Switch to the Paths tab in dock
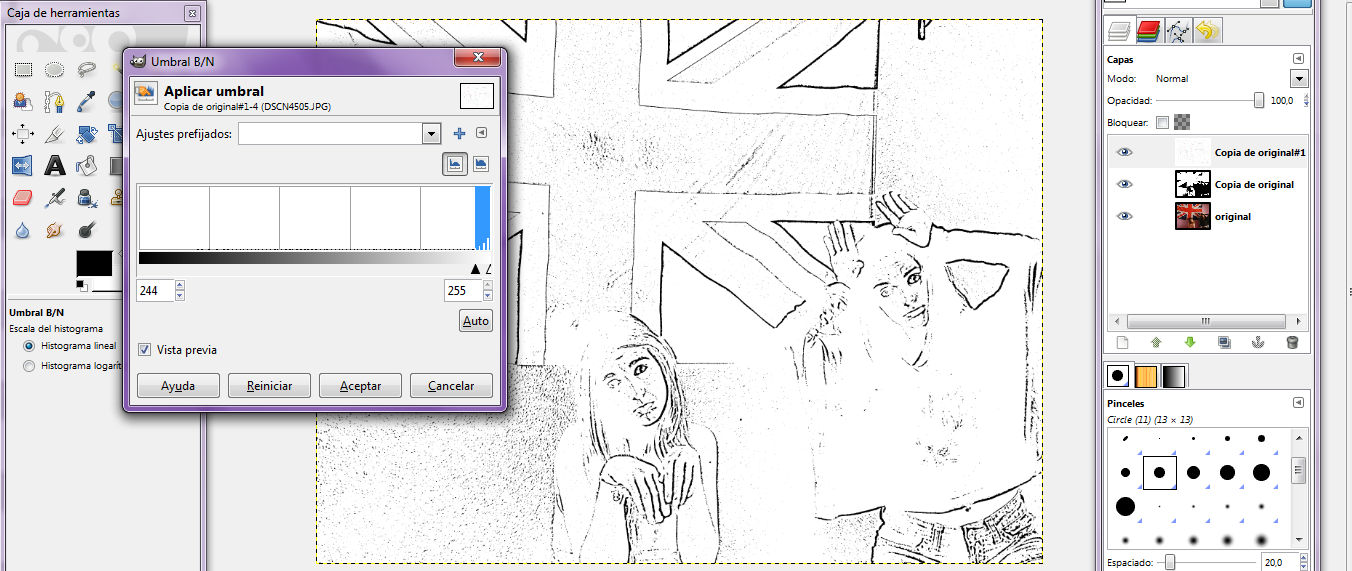Image resolution: width=1352 pixels, height=571 pixels. tap(1178, 31)
